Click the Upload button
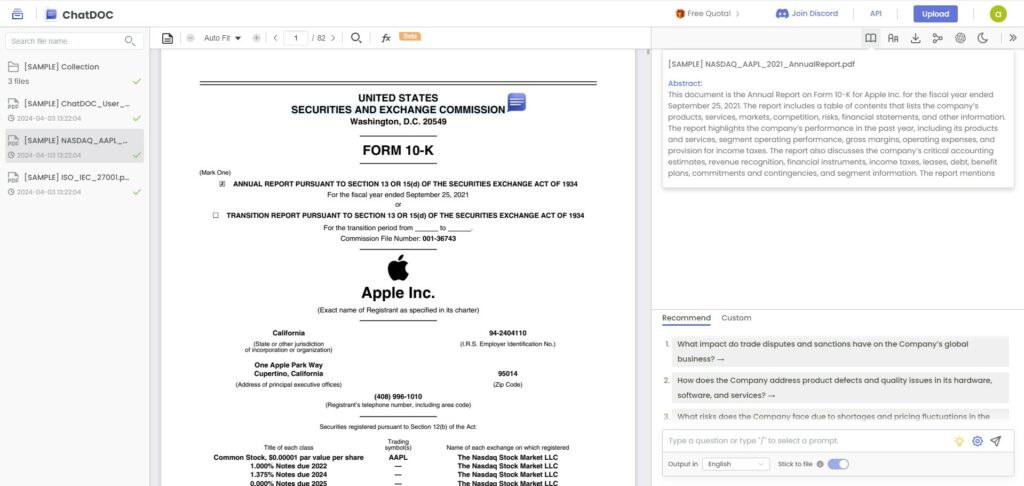Screen dimensions: 1024x486 click(x=935, y=14)
